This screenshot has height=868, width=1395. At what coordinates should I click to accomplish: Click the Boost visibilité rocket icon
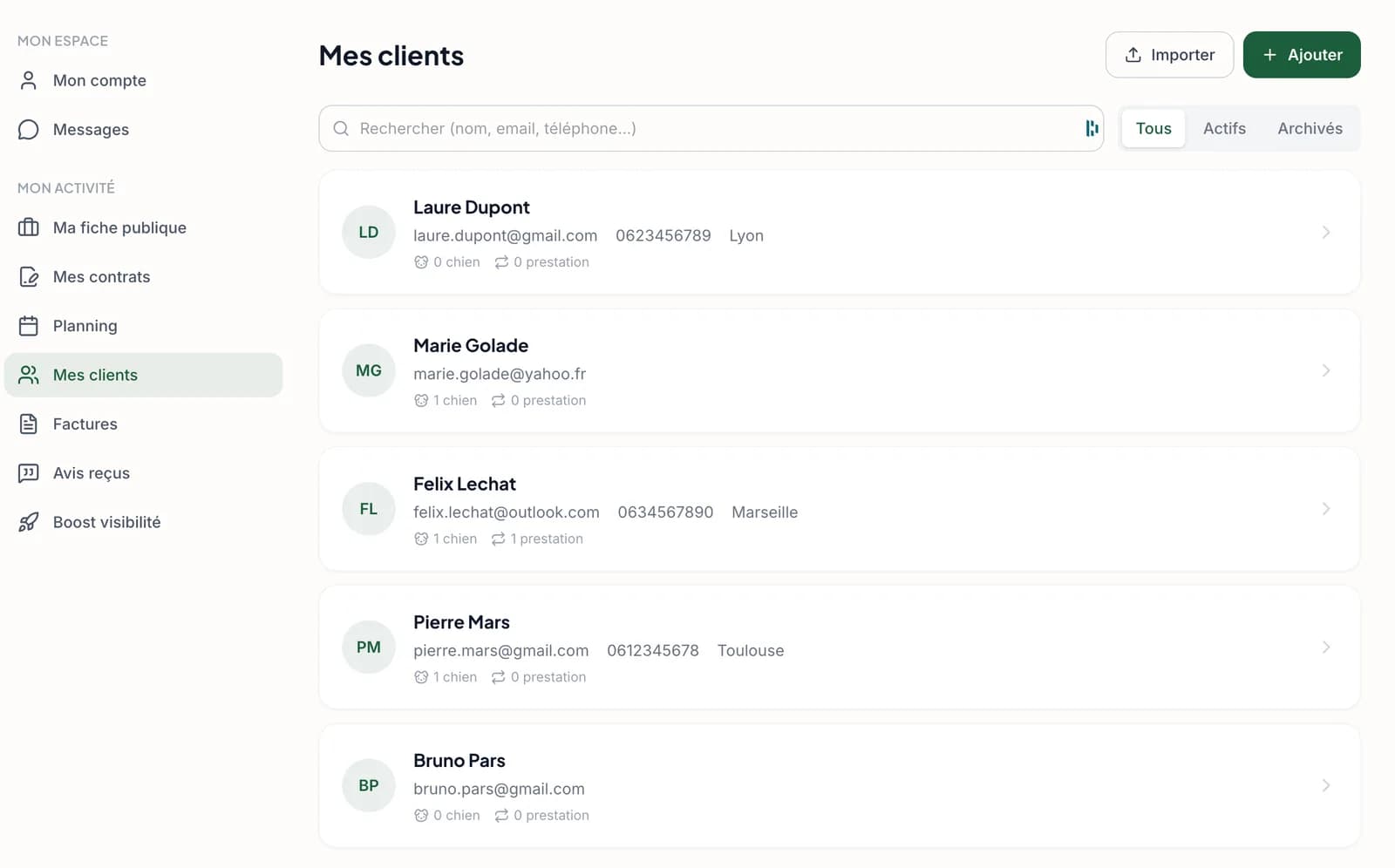point(29,522)
